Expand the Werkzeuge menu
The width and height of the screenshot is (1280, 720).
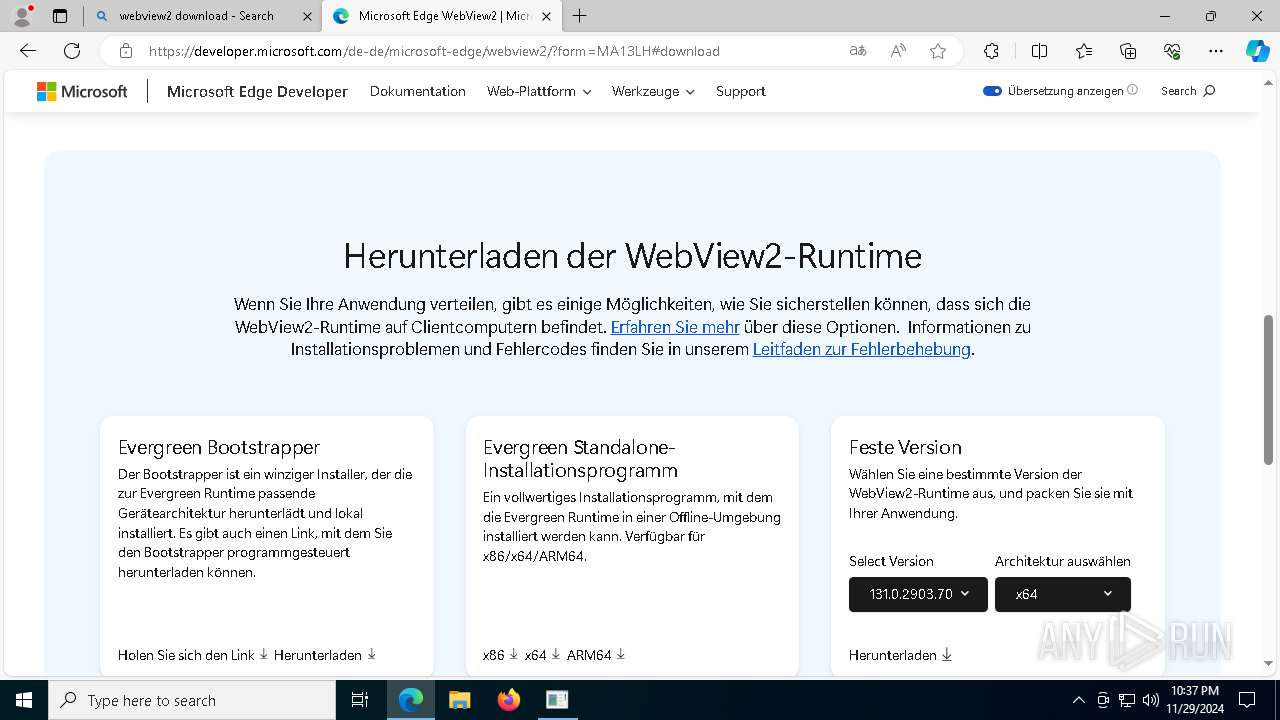pos(653,91)
